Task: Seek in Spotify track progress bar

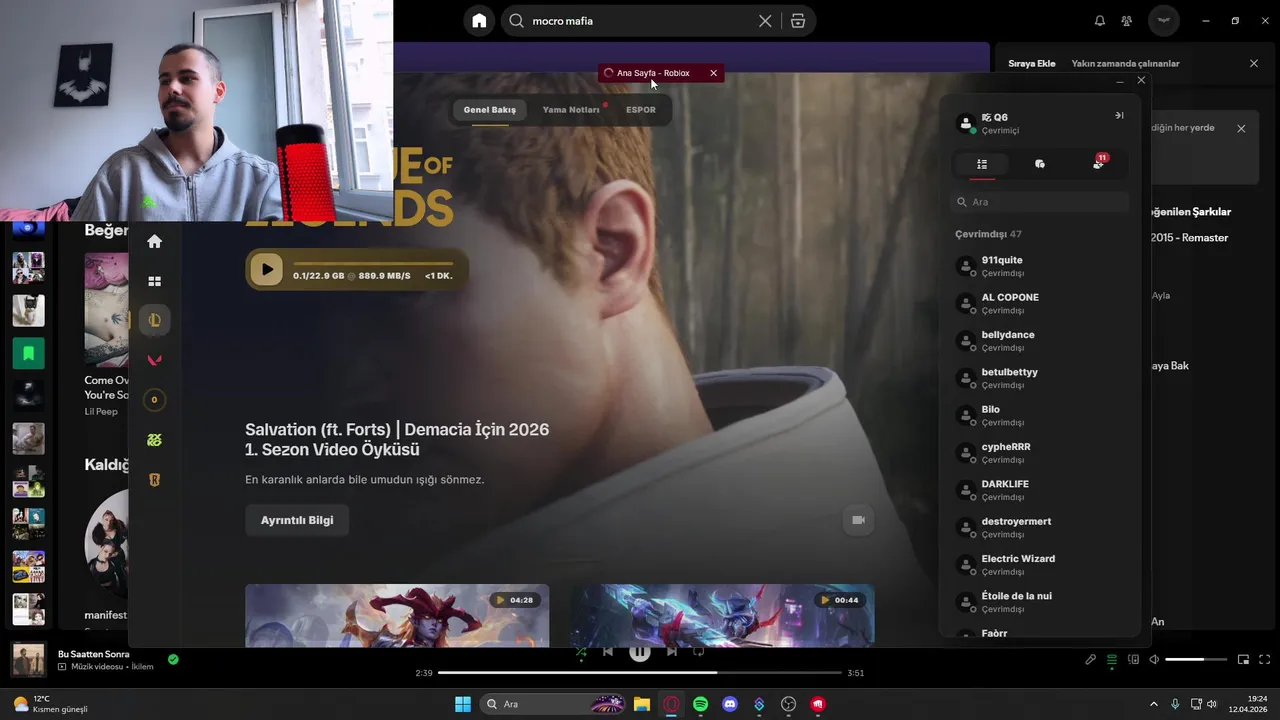Action: [x=640, y=673]
